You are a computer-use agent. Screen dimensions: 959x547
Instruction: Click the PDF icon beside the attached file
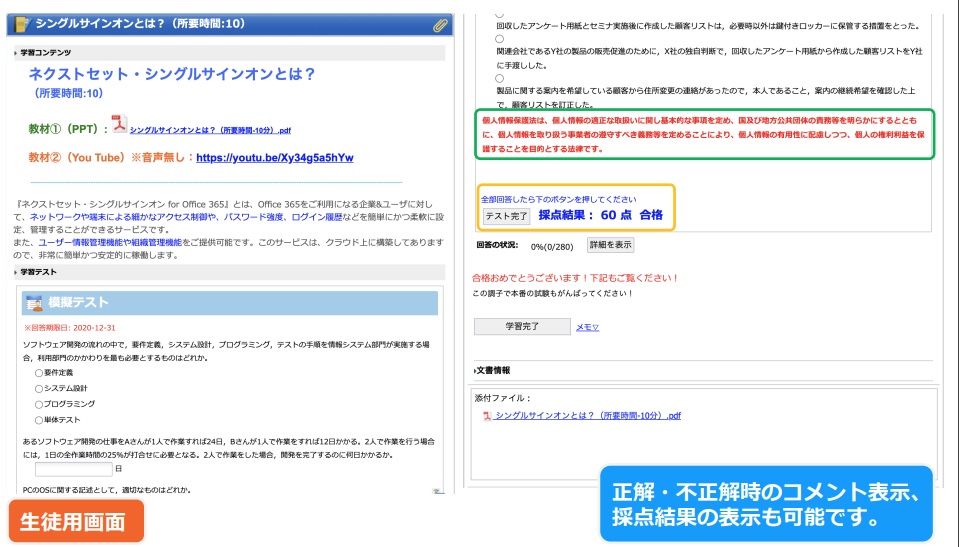(487, 416)
